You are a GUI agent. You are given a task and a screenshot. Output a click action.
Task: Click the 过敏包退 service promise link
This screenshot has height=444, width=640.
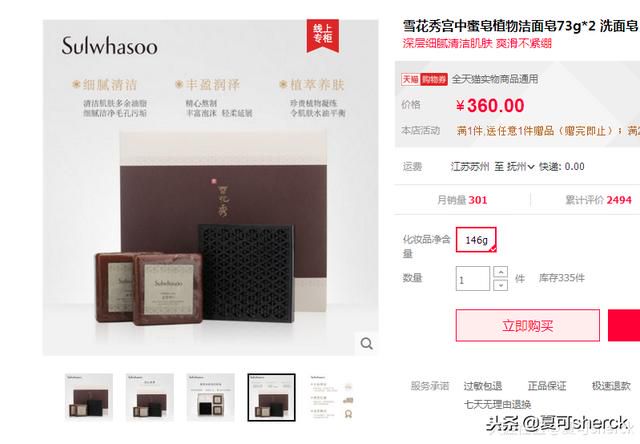pyautogui.click(x=482, y=386)
